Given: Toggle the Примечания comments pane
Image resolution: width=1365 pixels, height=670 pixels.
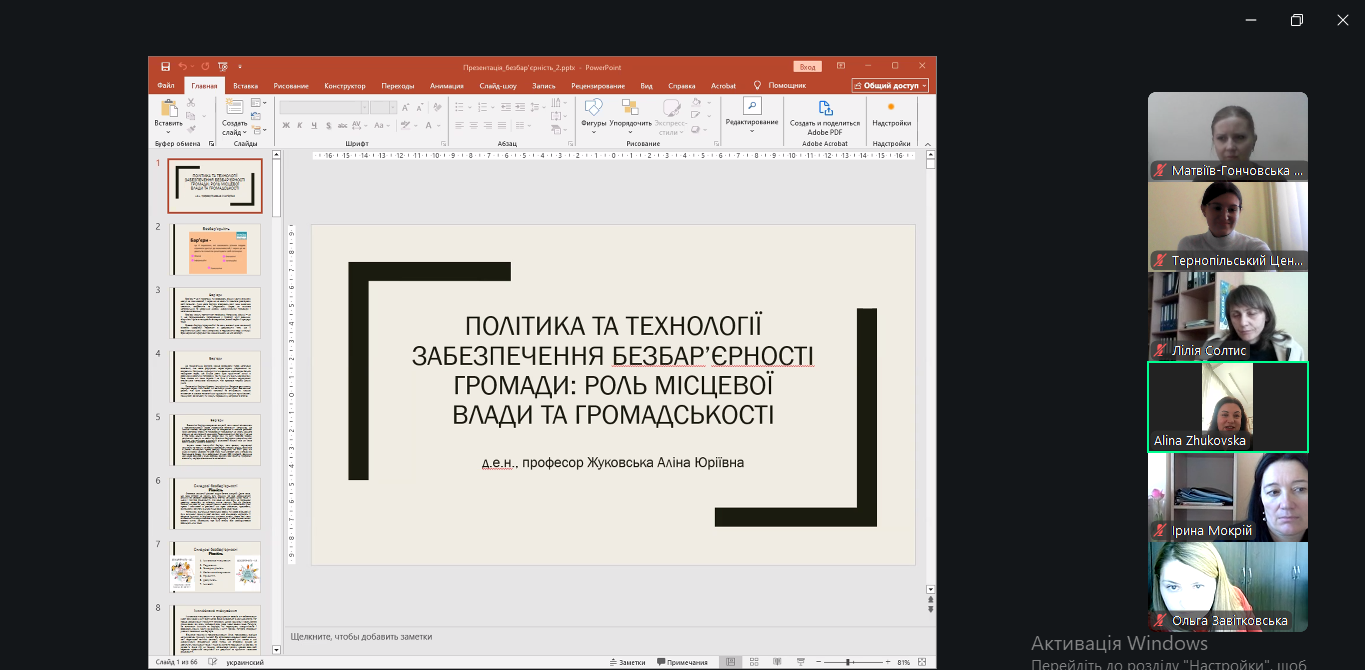Looking at the screenshot, I should [682, 662].
